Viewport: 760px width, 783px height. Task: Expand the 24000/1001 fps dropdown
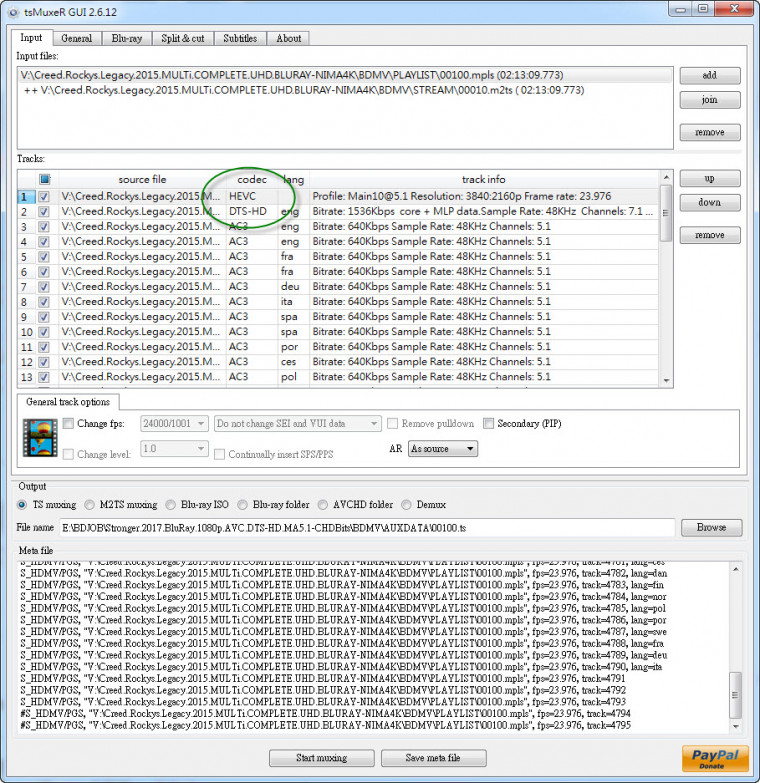pyautogui.click(x=174, y=424)
